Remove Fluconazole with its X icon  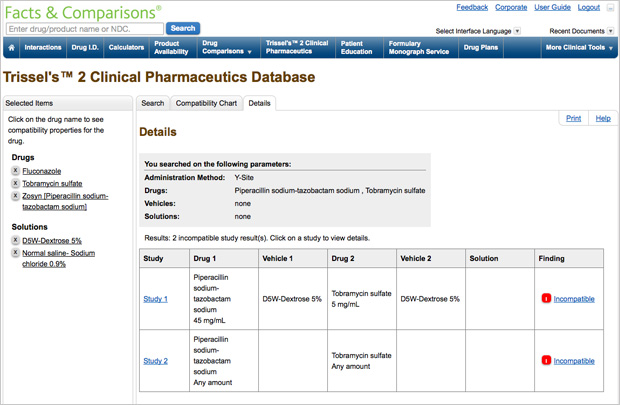coord(15,170)
